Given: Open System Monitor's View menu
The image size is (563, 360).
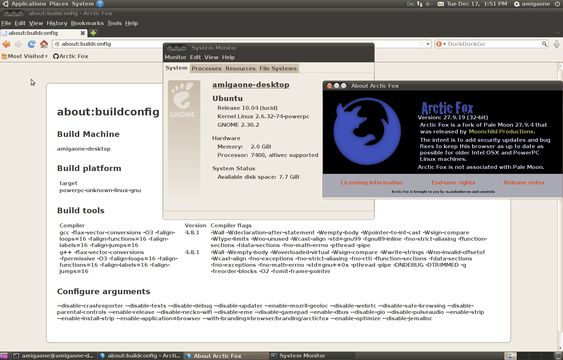Looking at the screenshot, I should [x=211, y=57].
